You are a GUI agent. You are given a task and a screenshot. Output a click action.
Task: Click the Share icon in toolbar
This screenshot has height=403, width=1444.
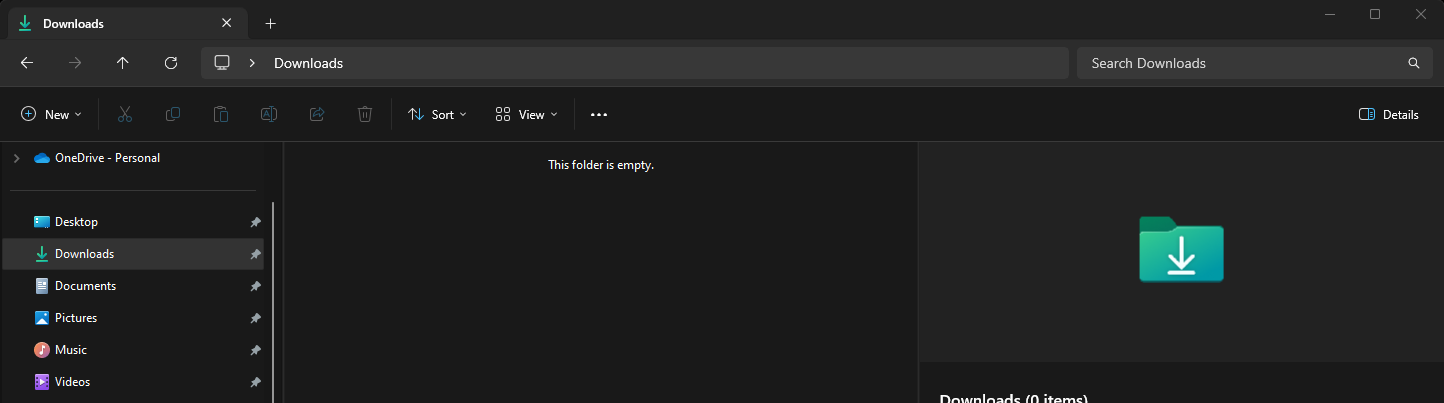[317, 115]
